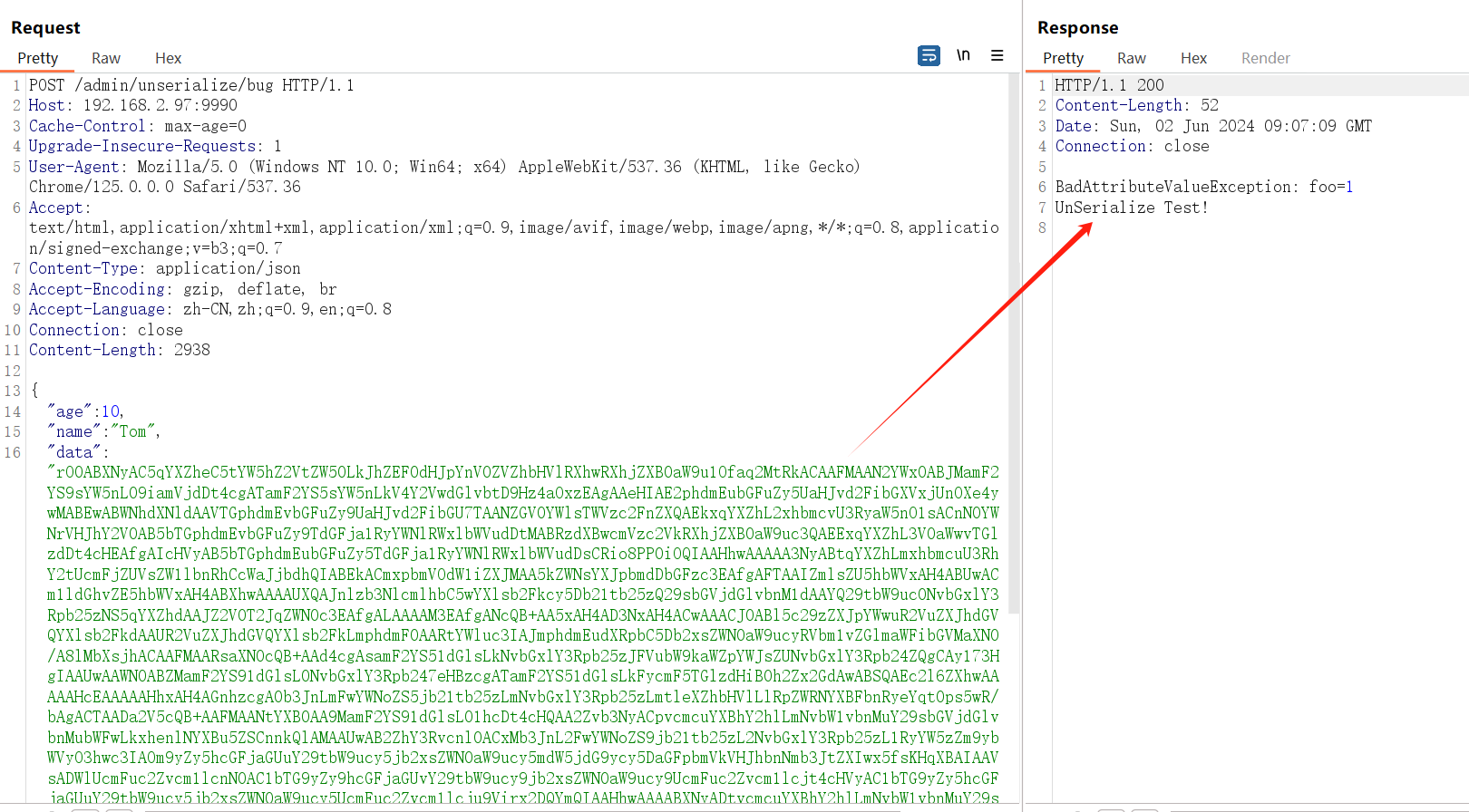
Task: Click the response Date header line
Action: tap(1213, 126)
